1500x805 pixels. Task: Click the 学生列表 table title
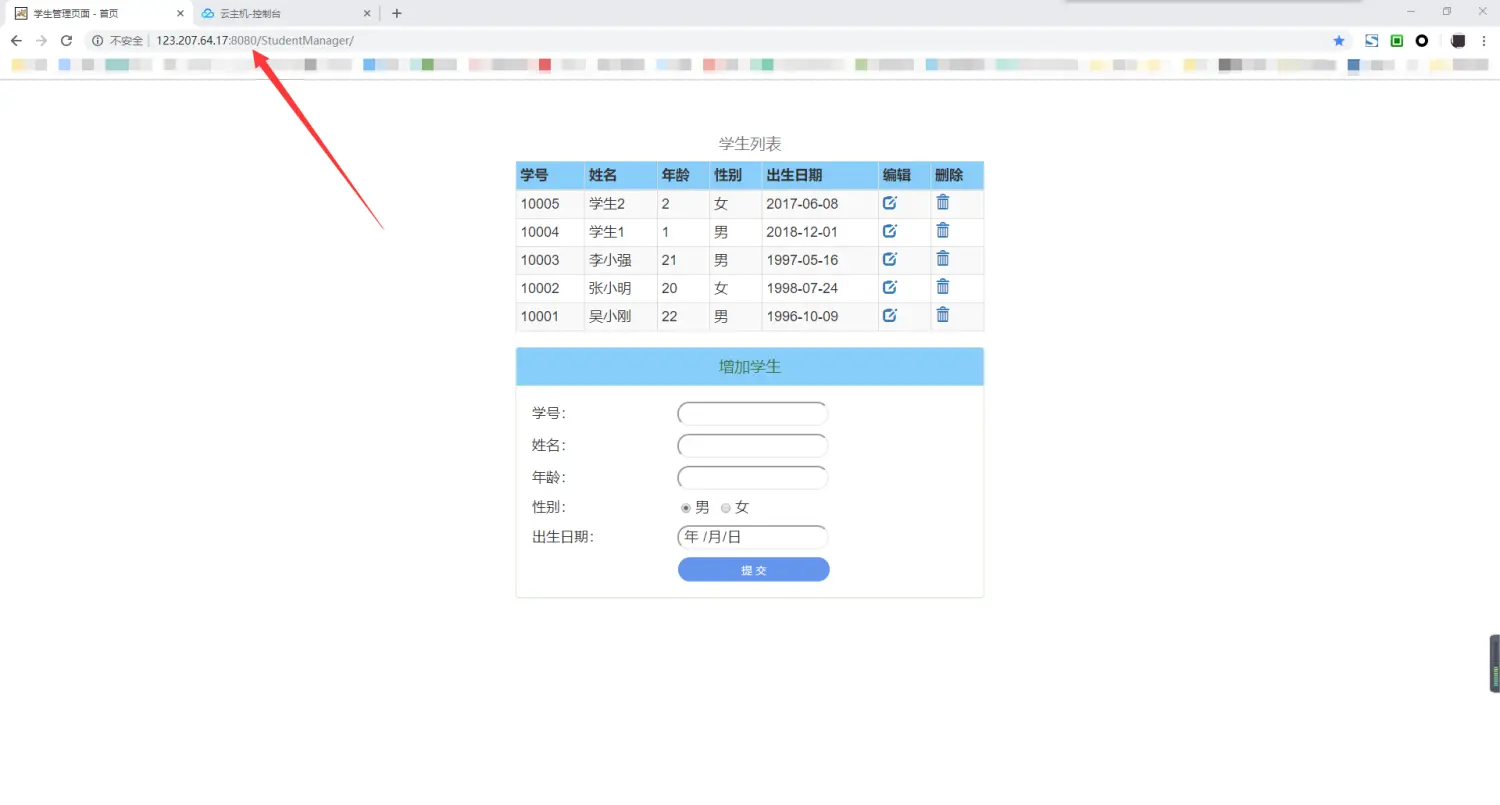click(x=750, y=144)
